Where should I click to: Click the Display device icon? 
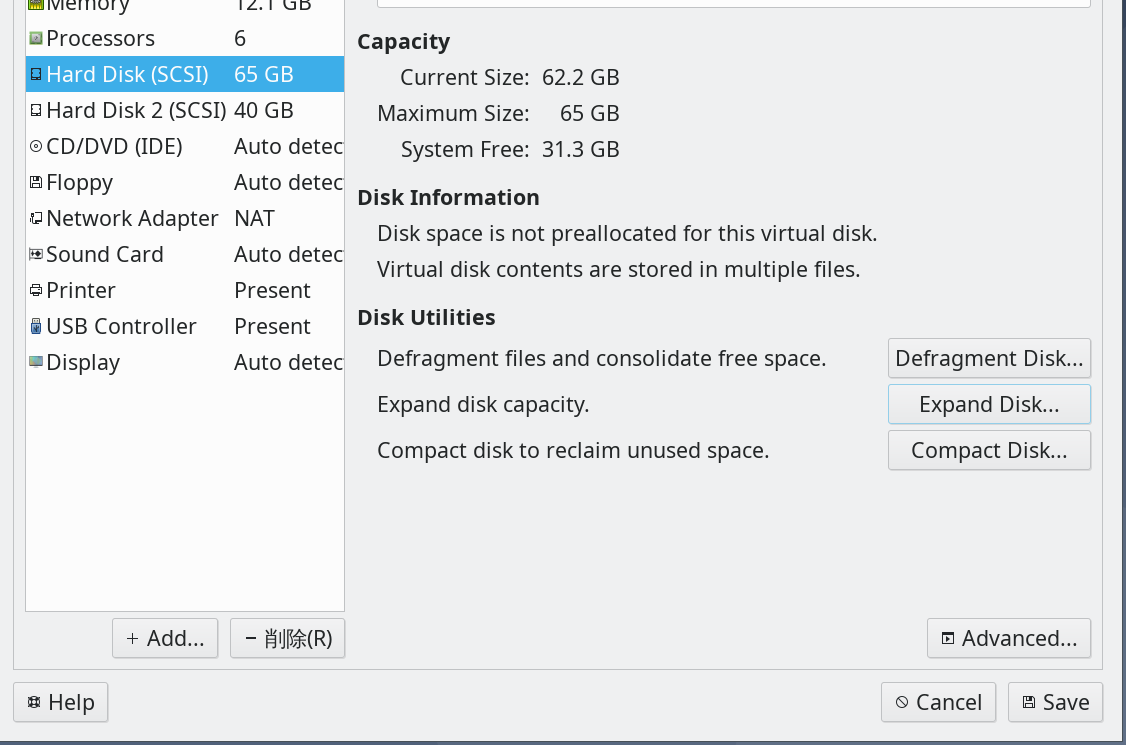[36, 363]
